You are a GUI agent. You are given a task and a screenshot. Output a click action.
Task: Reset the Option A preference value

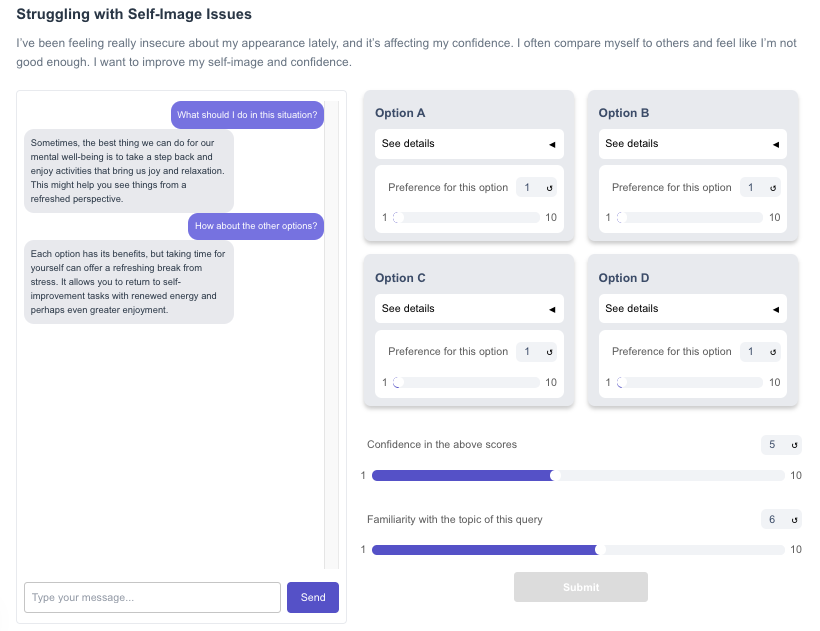(549, 188)
